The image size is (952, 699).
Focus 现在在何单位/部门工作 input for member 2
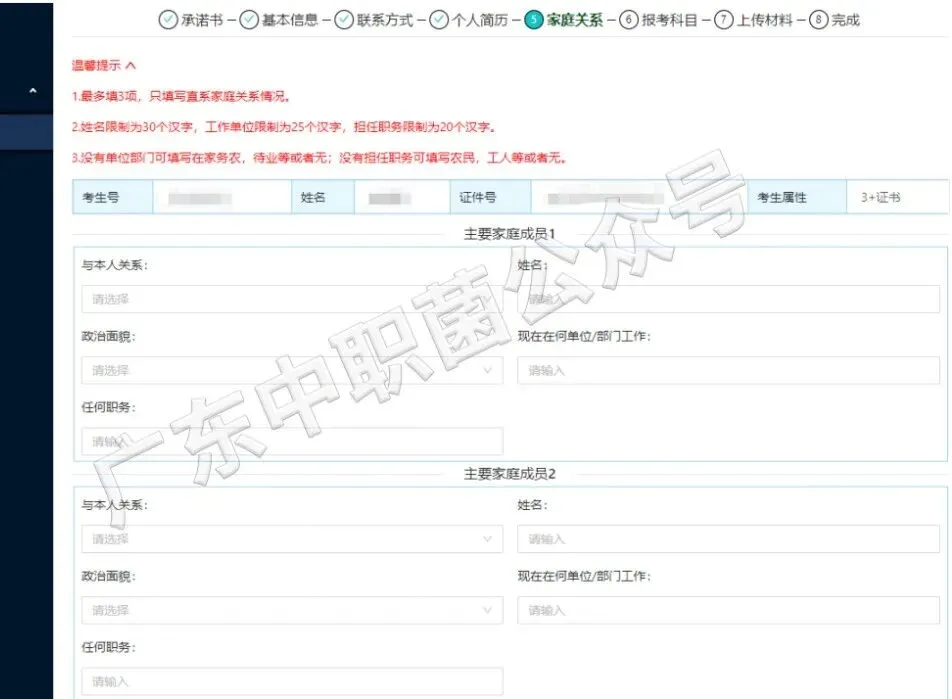[x=729, y=610]
